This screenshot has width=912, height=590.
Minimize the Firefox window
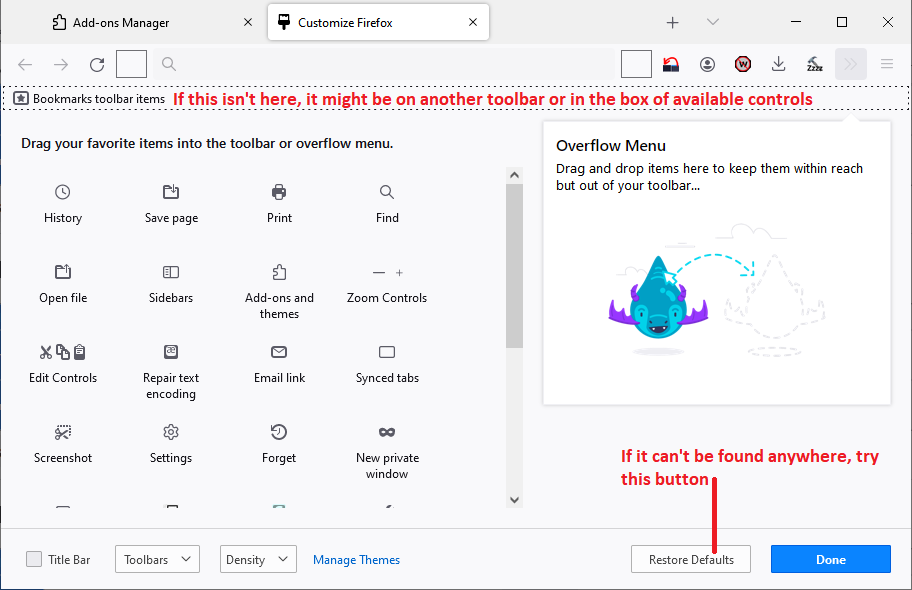pos(796,22)
